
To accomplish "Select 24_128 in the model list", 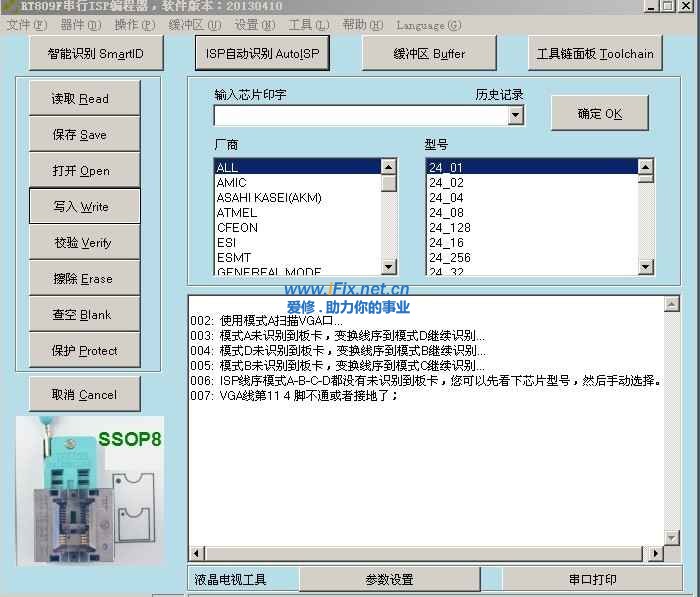I will coord(449,228).
